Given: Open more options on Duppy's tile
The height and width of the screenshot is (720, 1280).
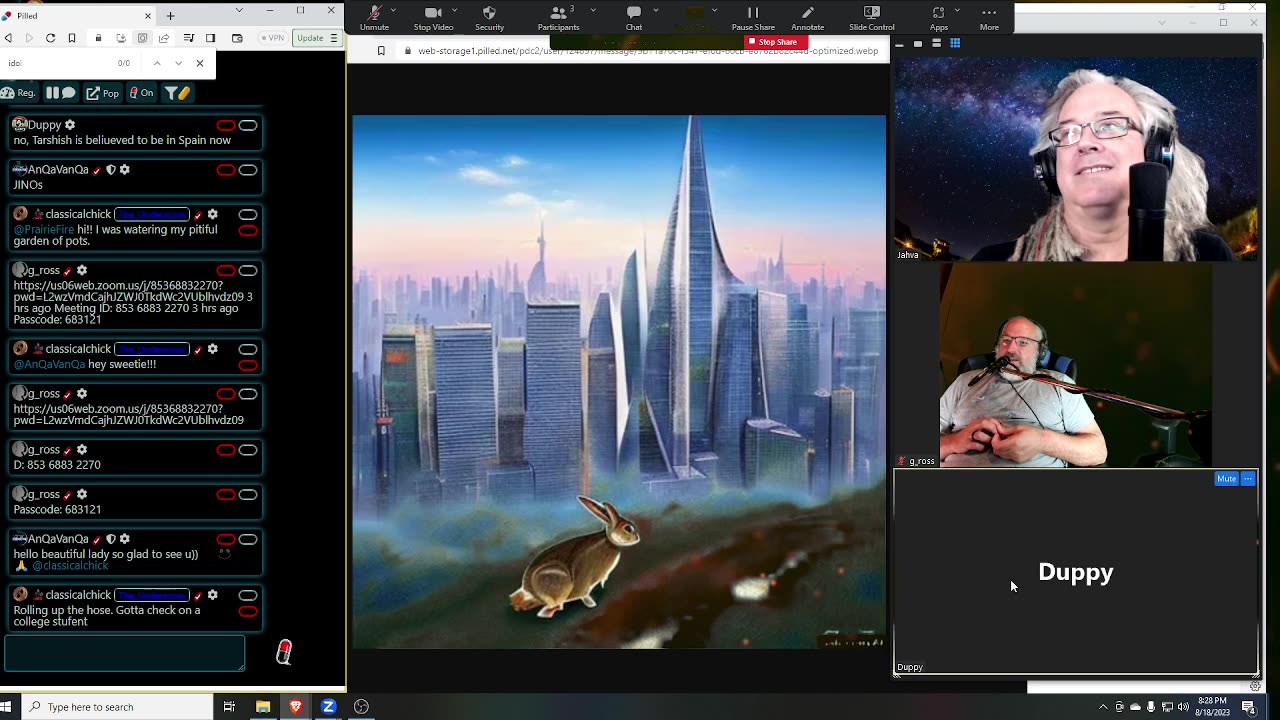Looking at the screenshot, I should 1247,479.
